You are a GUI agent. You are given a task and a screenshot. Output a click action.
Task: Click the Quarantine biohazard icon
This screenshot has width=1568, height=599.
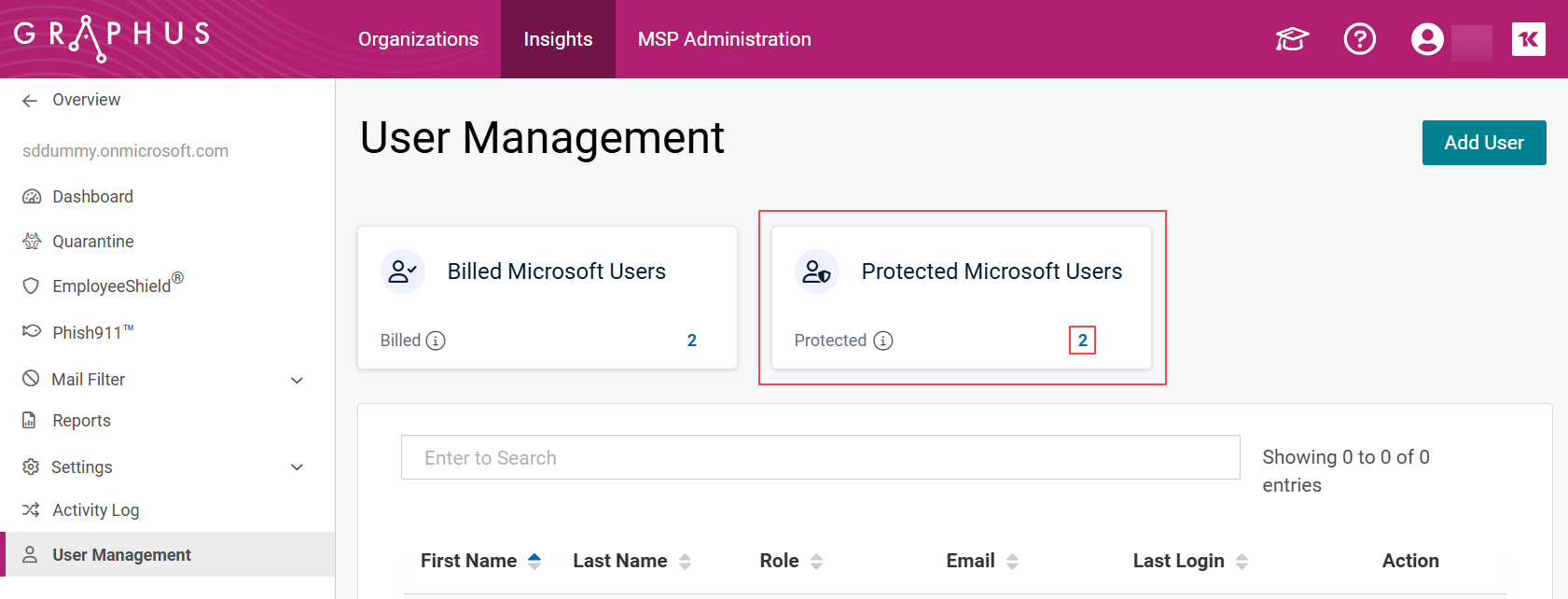tap(32, 242)
